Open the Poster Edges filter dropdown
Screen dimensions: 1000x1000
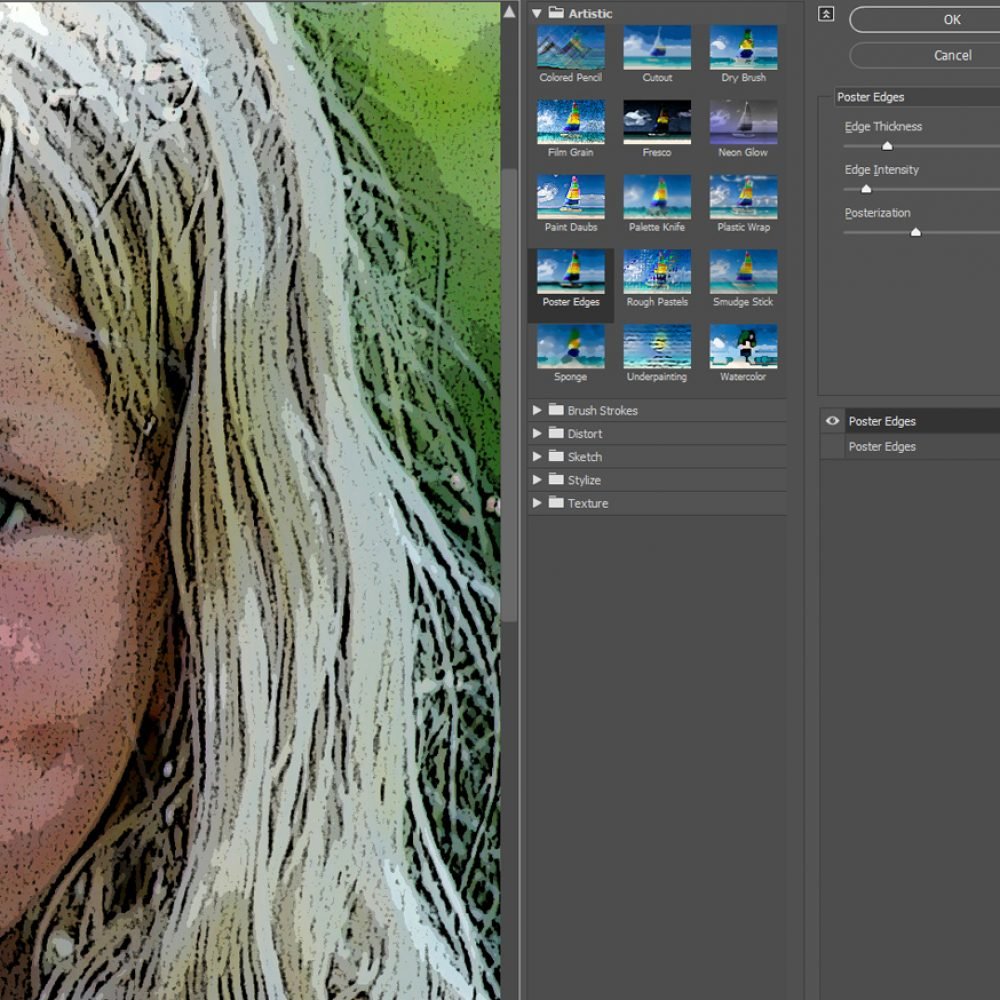(915, 97)
